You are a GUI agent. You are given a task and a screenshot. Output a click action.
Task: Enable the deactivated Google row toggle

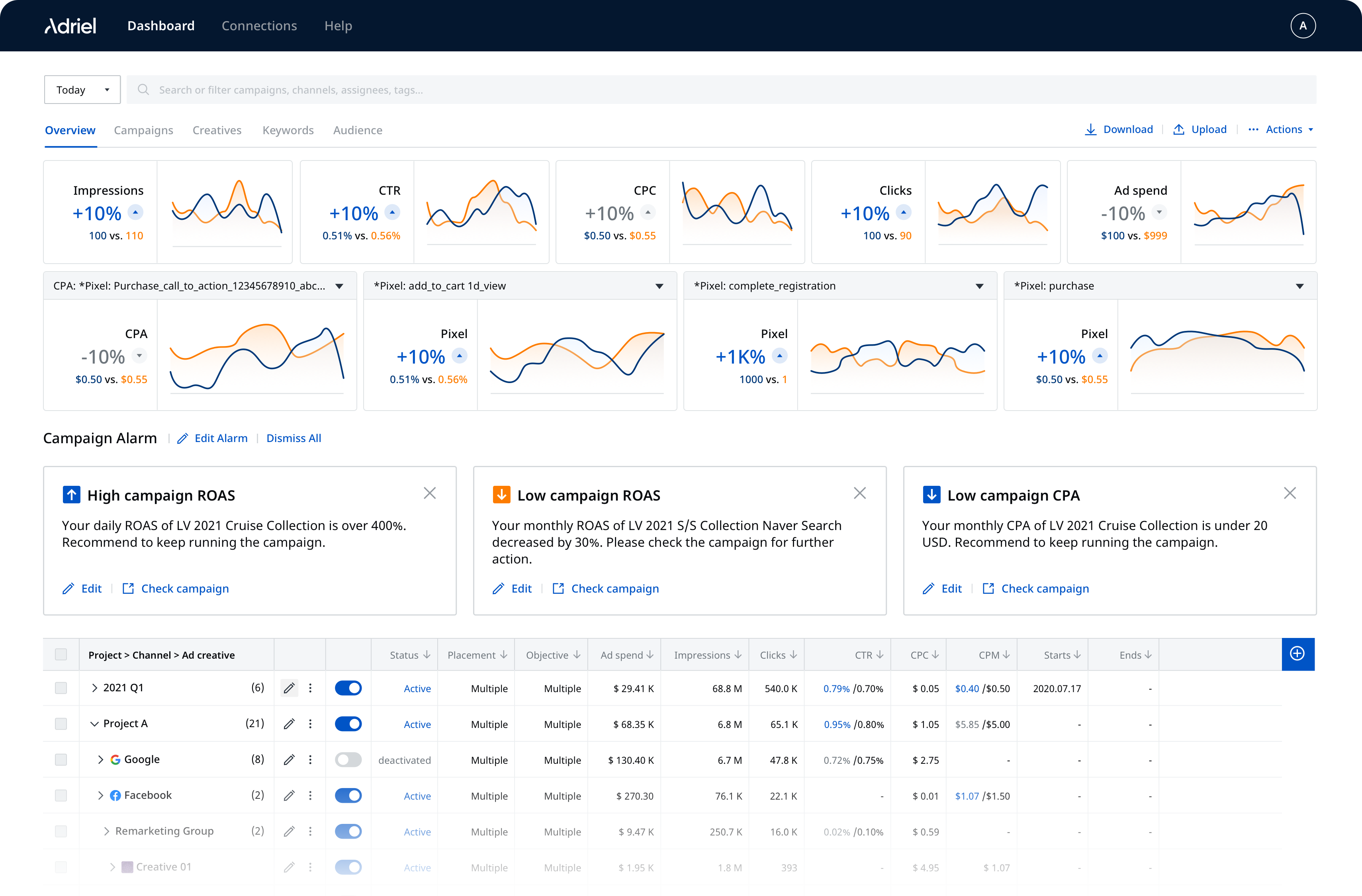(x=348, y=760)
